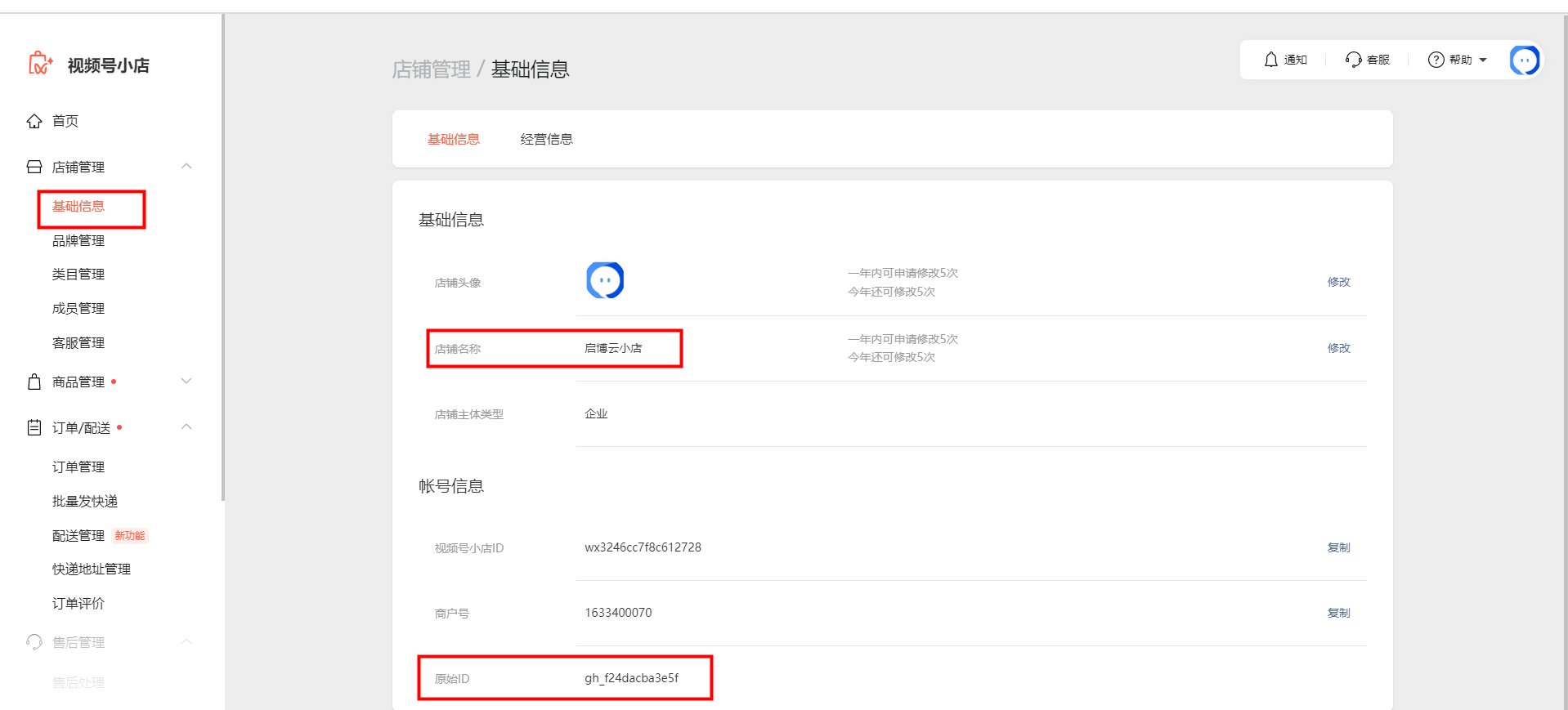This screenshot has height=710, width=1568.
Task: Click the 订单/配送 clipboard icon
Action: (34, 427)
